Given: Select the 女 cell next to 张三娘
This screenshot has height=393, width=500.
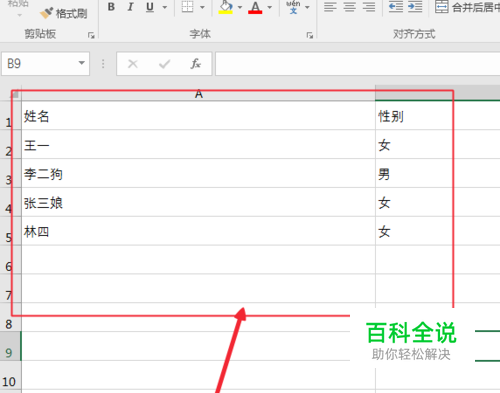Looking at the screenshot, I should [x=438, y=202].
